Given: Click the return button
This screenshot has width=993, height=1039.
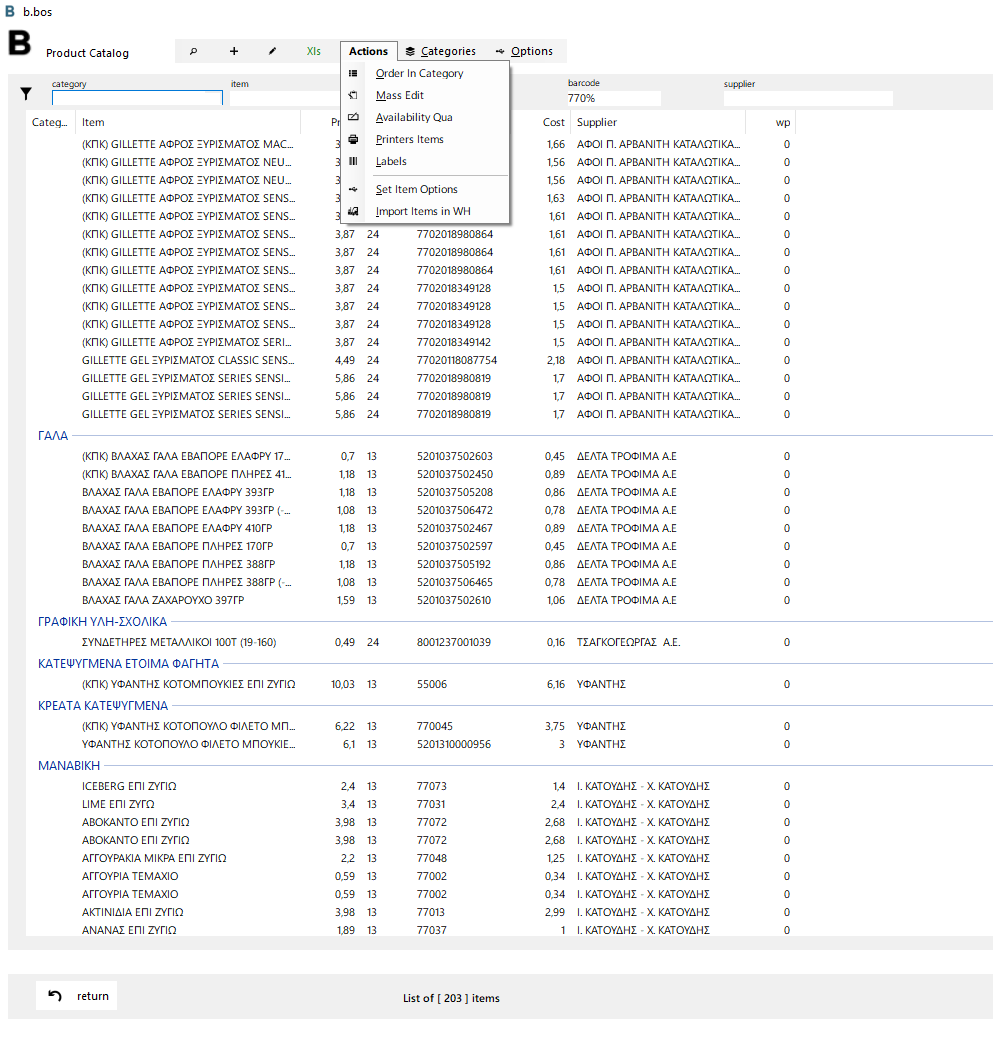Looking at the screenshot, I should pos(77,997).
